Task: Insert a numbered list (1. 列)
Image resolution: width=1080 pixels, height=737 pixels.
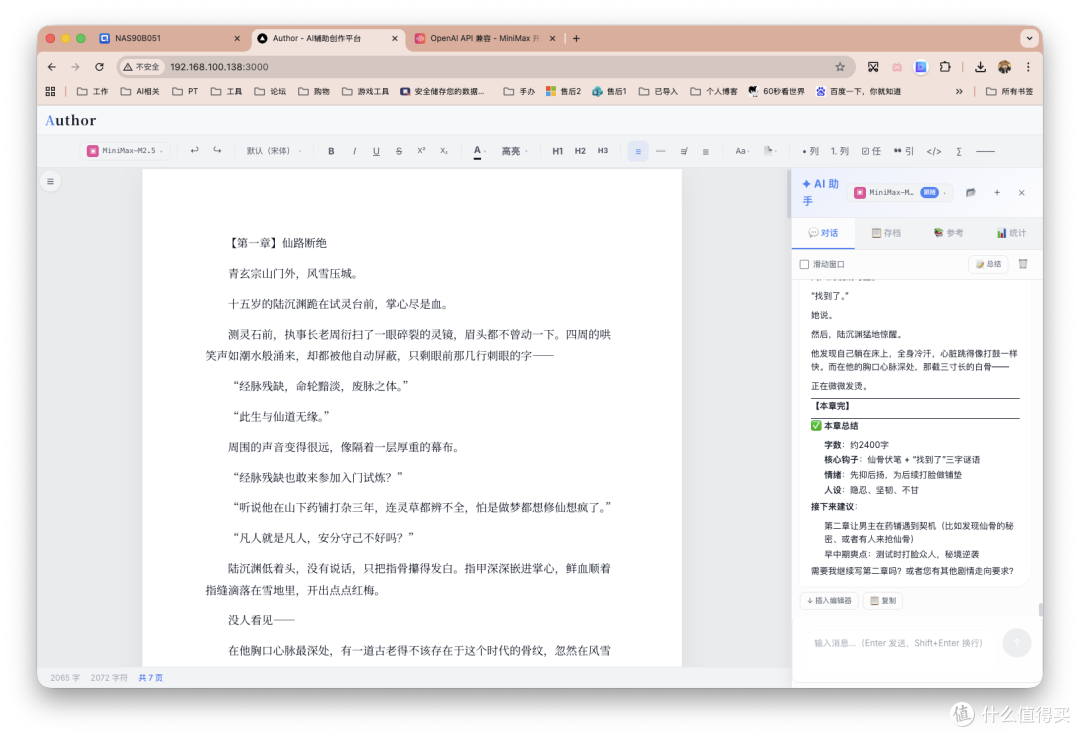Action: pyautogui.click(x=840, y=151)
